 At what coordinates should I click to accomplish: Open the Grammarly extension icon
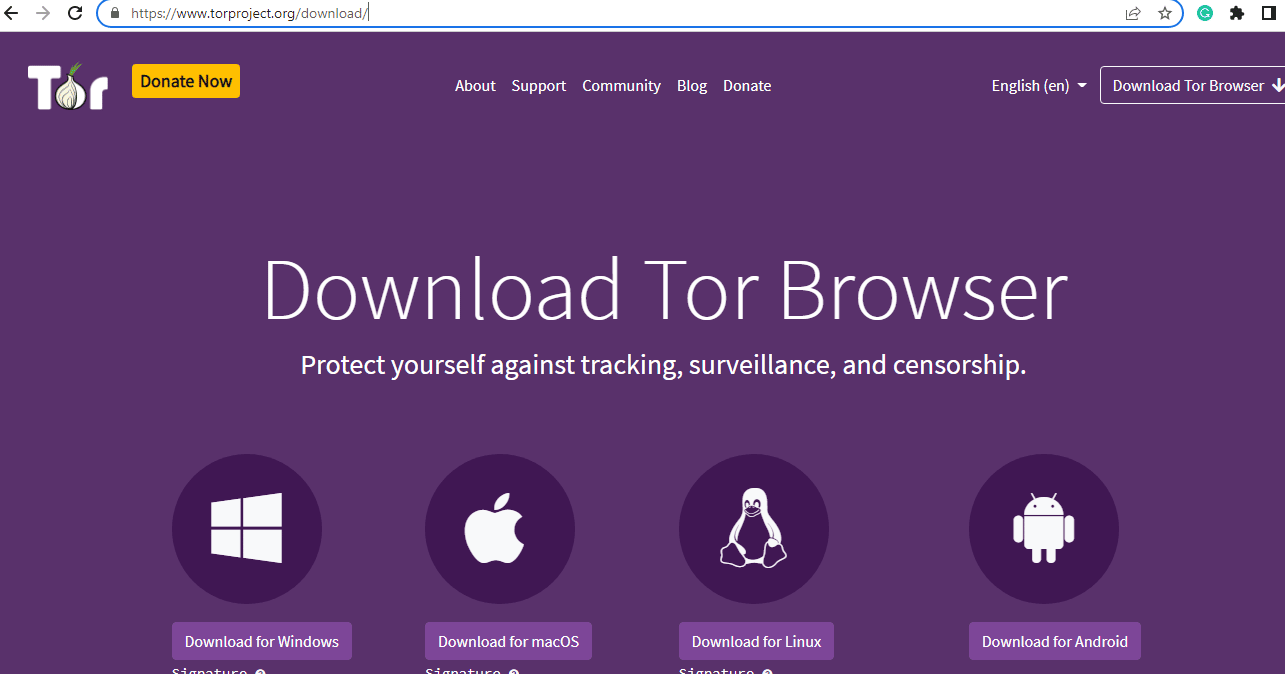1205,13
